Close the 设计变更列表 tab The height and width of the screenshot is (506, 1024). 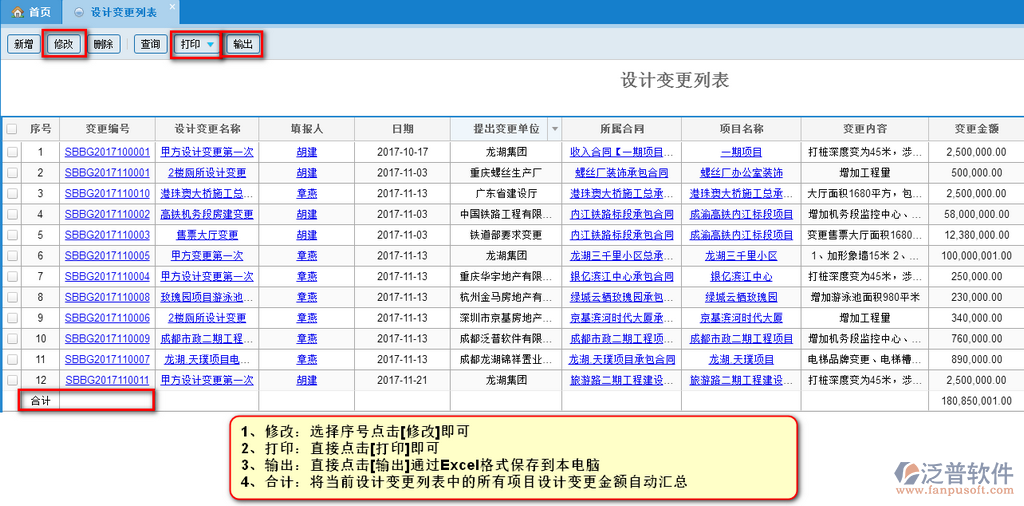click(171, 7)
